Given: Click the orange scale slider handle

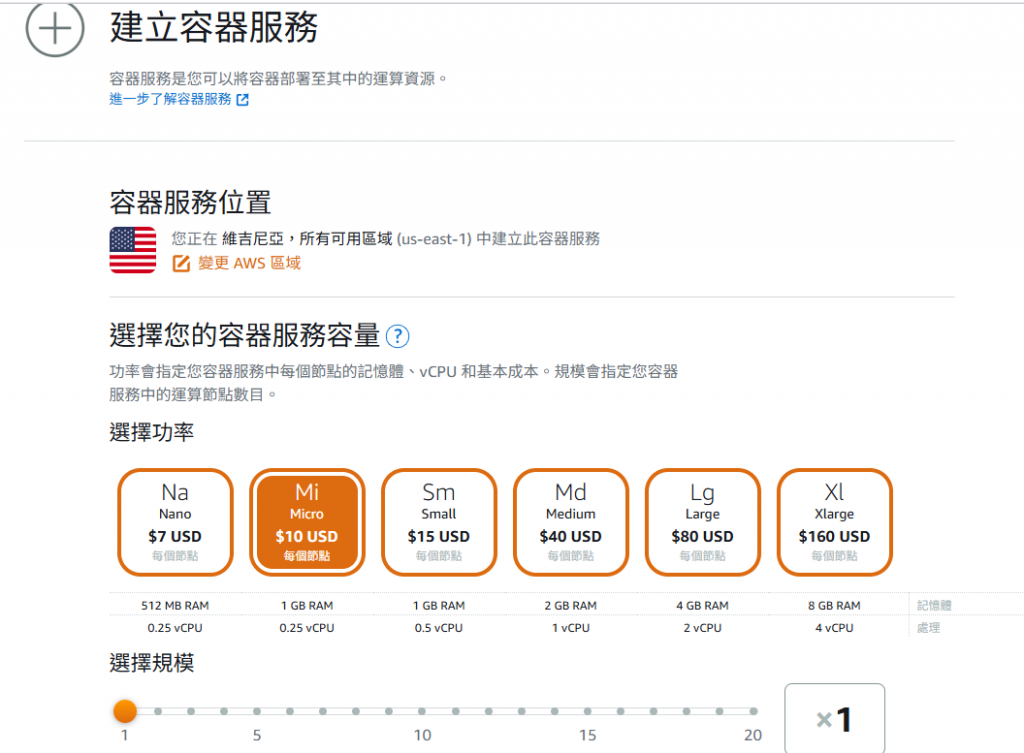Looking at the screenshot, I should [x=125, y=711].
